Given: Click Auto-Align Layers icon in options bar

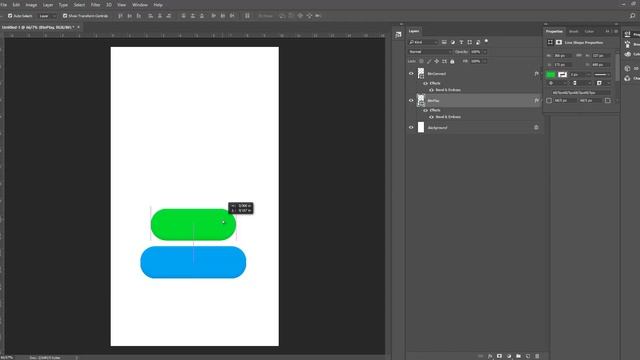Looking at the screenshot, I should 247,16.
